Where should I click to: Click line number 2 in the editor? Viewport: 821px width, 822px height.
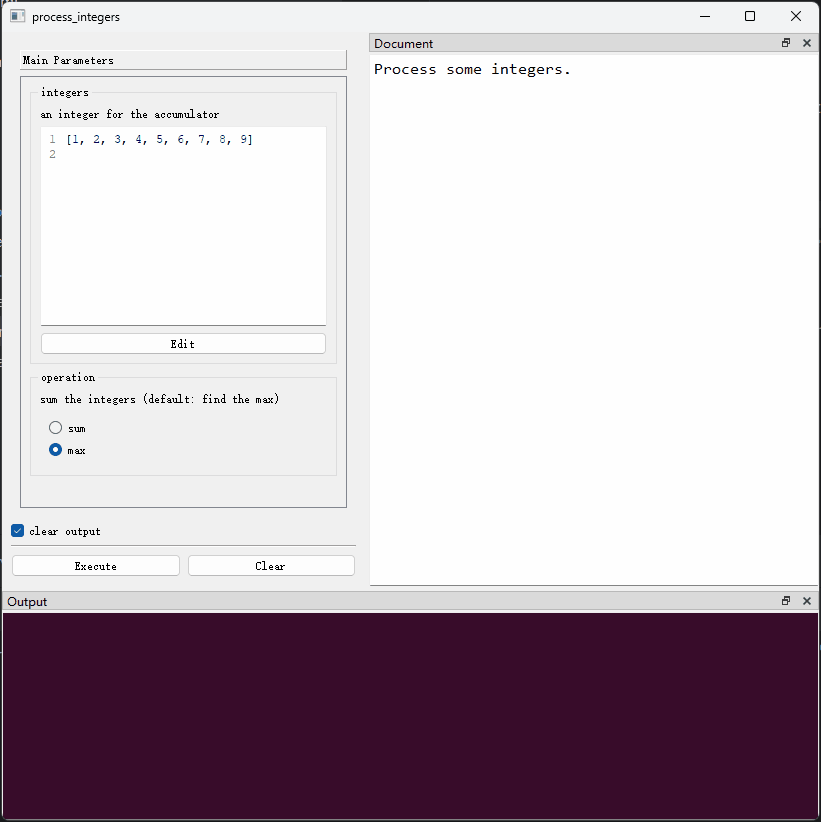click(x=52, y=154)
